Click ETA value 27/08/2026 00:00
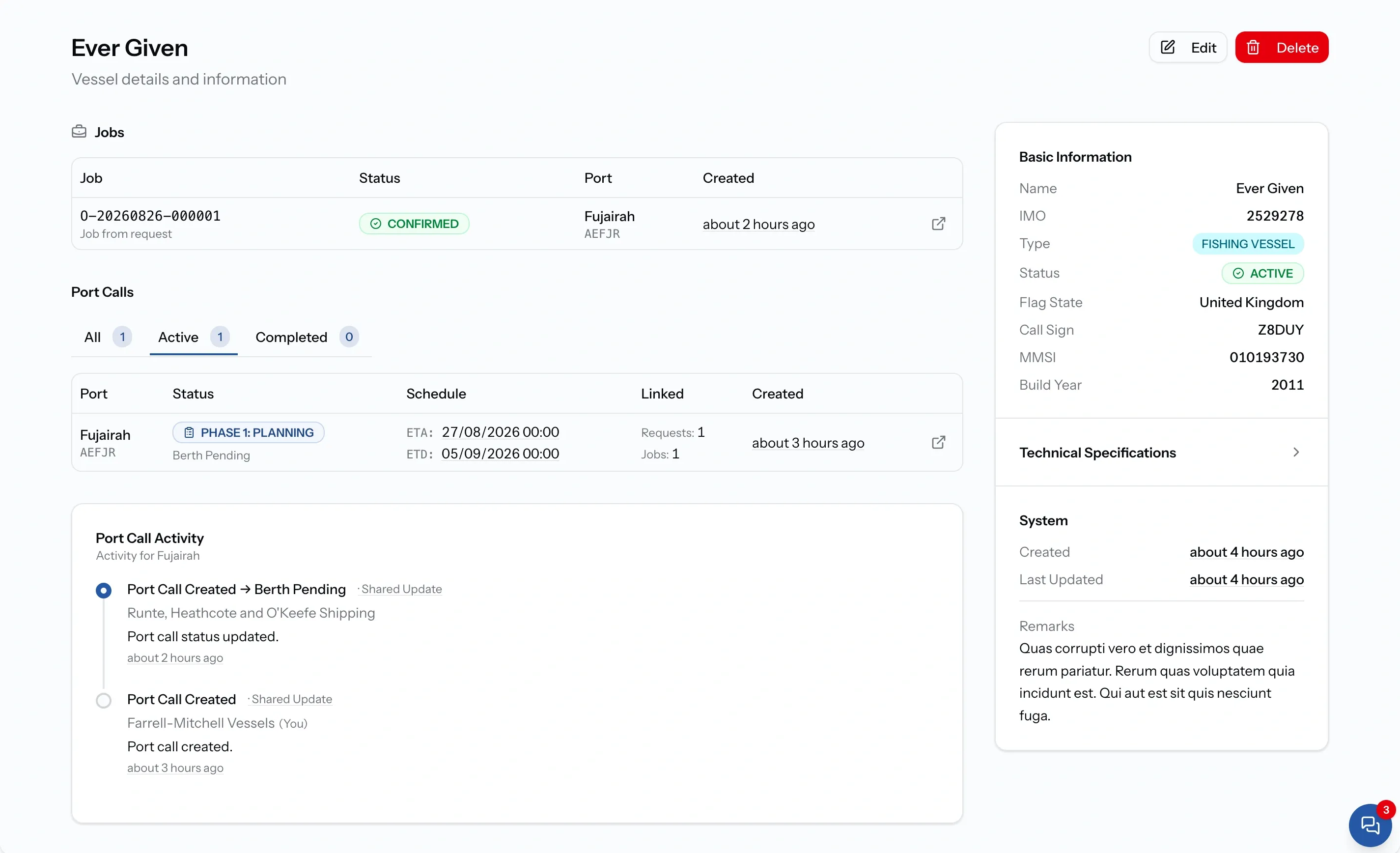Screen dimensions: 1400x853 pos(500,432)
